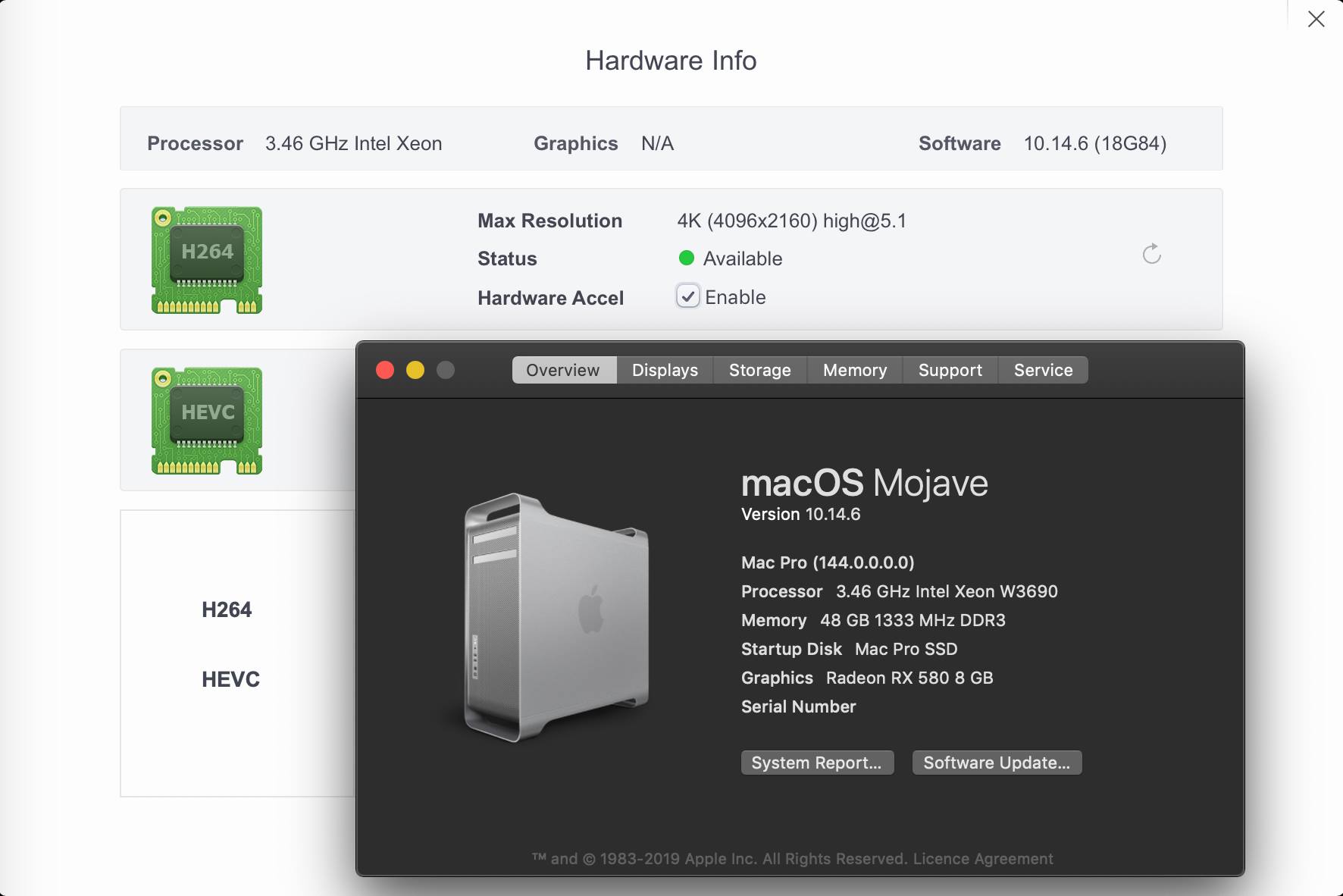1343x896 pixels.
Task: Click Version 10.14.6 text
Action: coord(801,514)
